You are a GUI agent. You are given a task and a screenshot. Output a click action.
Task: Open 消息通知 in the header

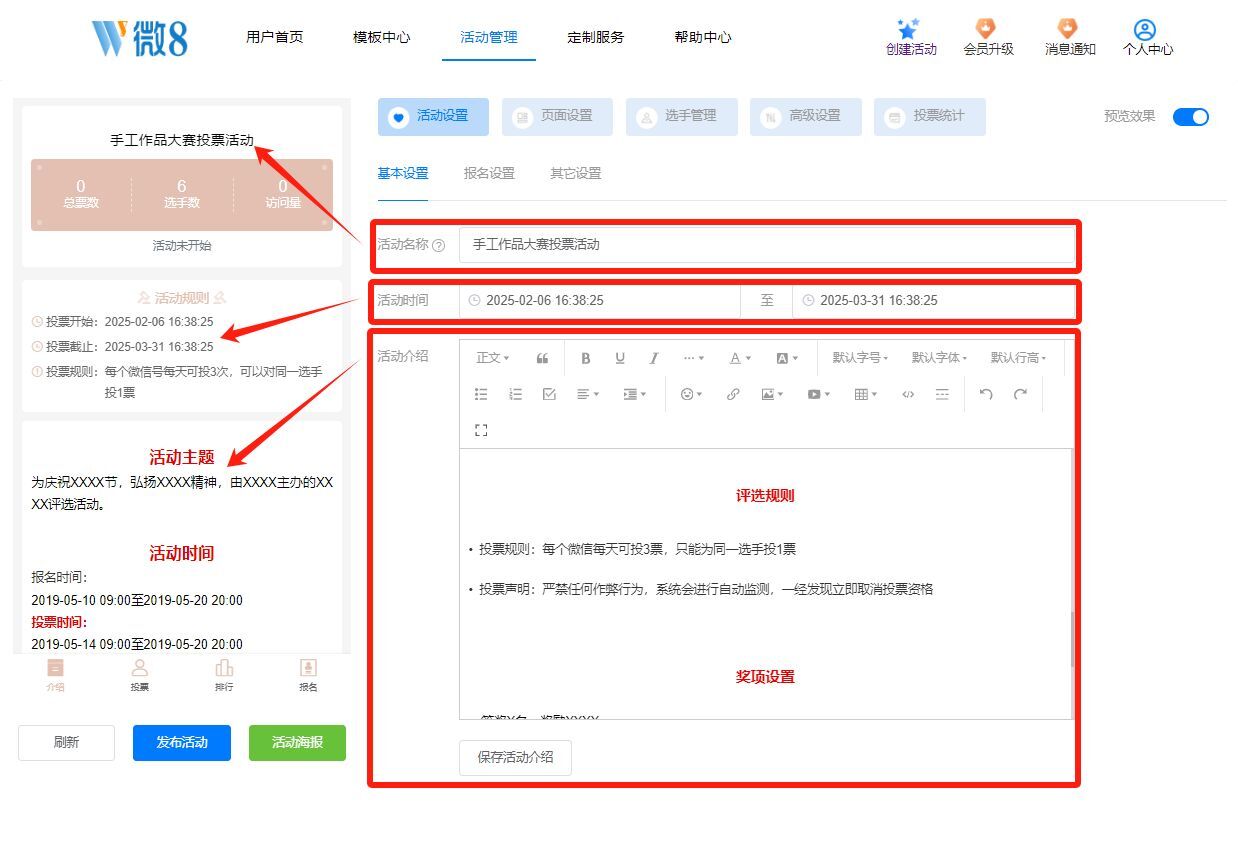[x=1070, y=38]
